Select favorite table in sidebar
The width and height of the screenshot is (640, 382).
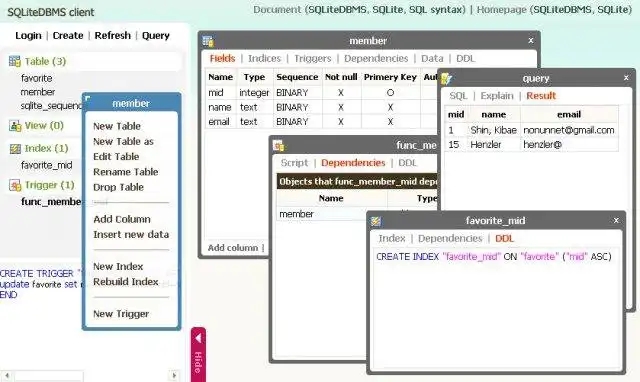(x=36, y=78)
